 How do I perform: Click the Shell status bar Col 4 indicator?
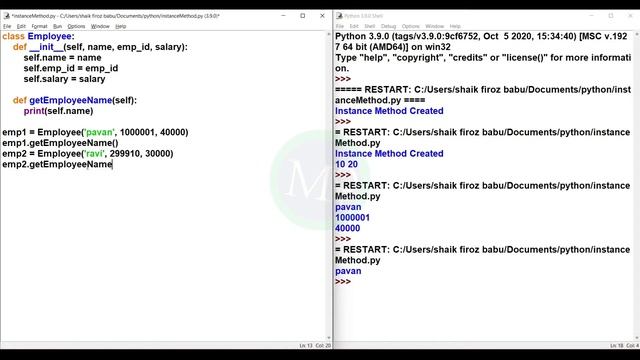click(x=632, y=345)
